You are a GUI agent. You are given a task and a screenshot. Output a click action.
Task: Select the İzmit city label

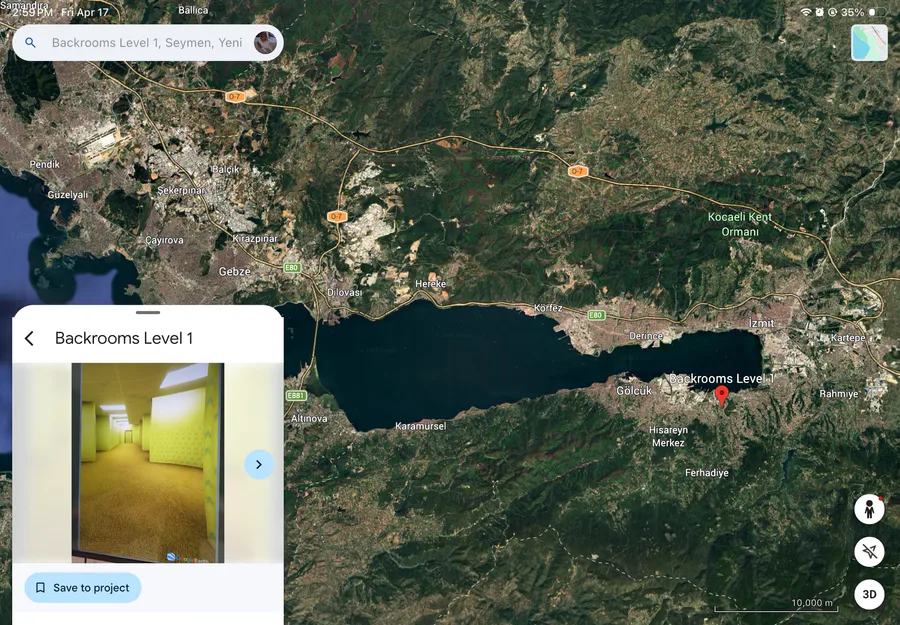tap(762, 323)
